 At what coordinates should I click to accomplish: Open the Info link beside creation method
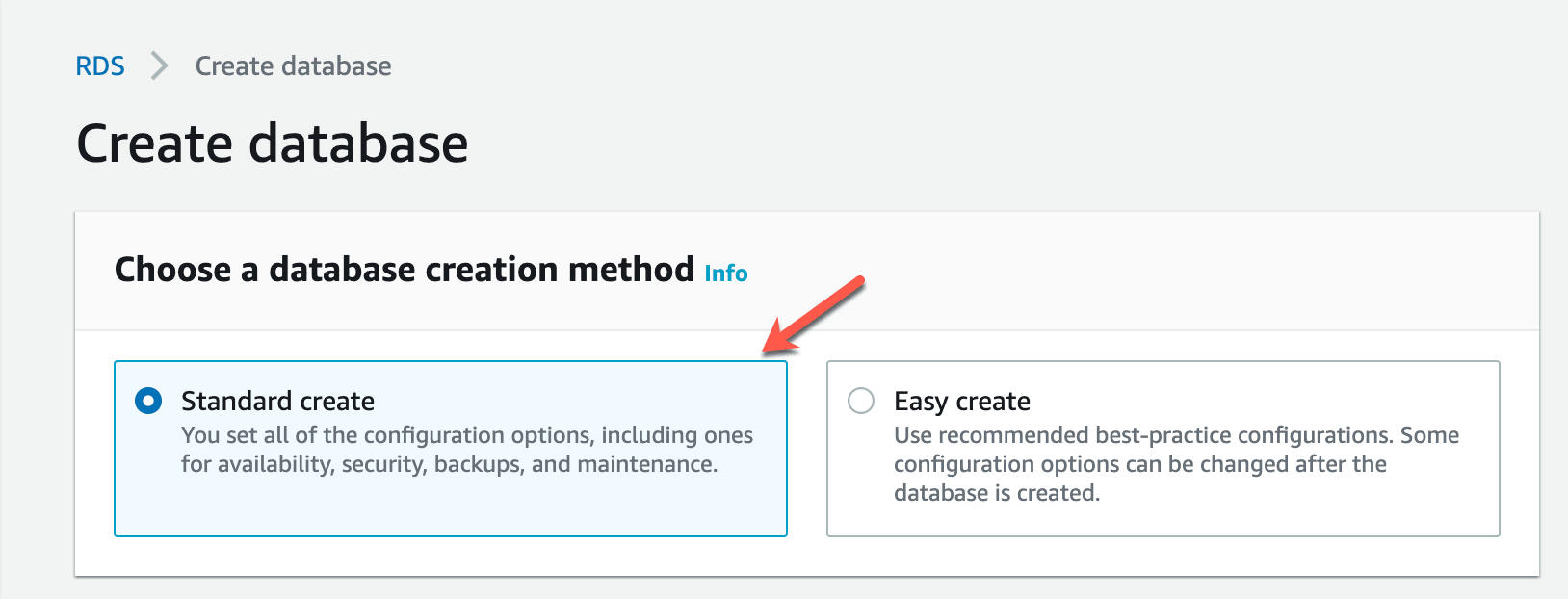pos(726,273)
